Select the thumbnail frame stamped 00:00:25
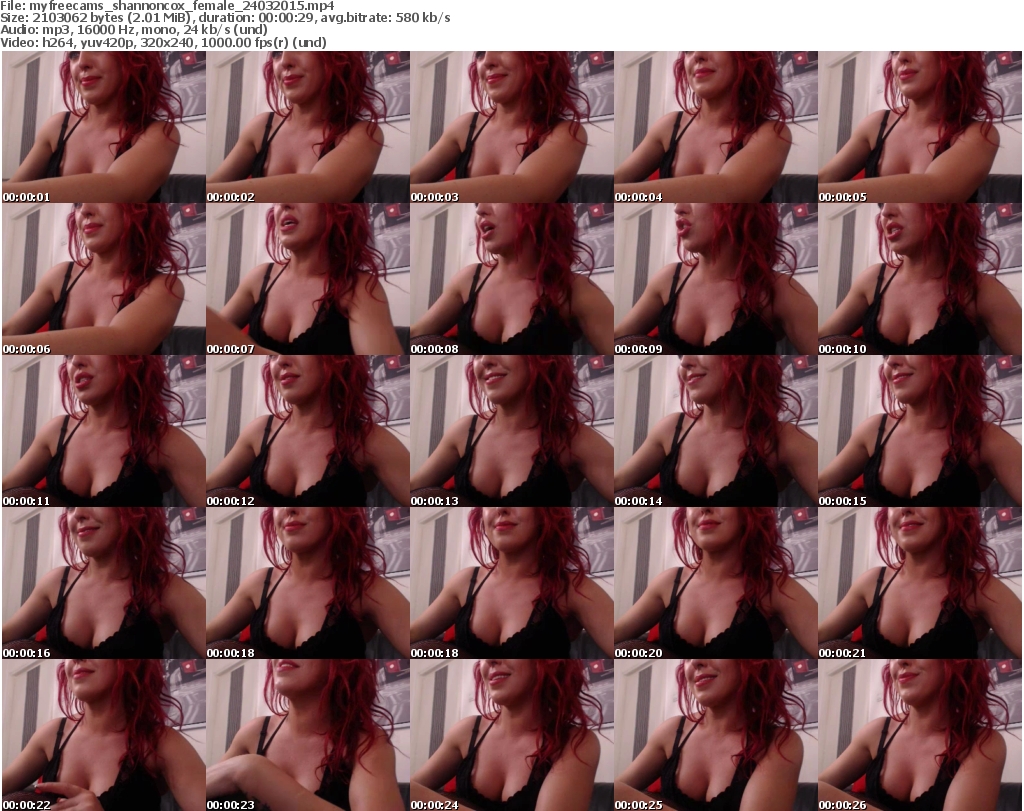 point(715,735)
